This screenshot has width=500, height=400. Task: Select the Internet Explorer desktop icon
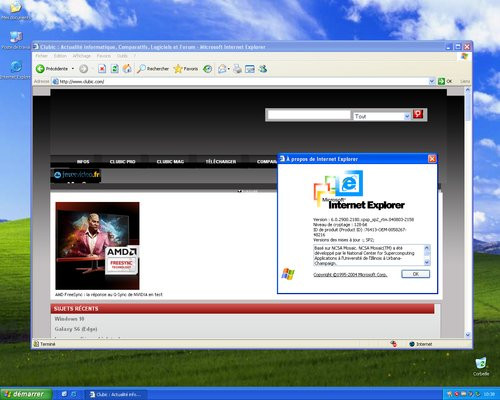pos(15,70)
